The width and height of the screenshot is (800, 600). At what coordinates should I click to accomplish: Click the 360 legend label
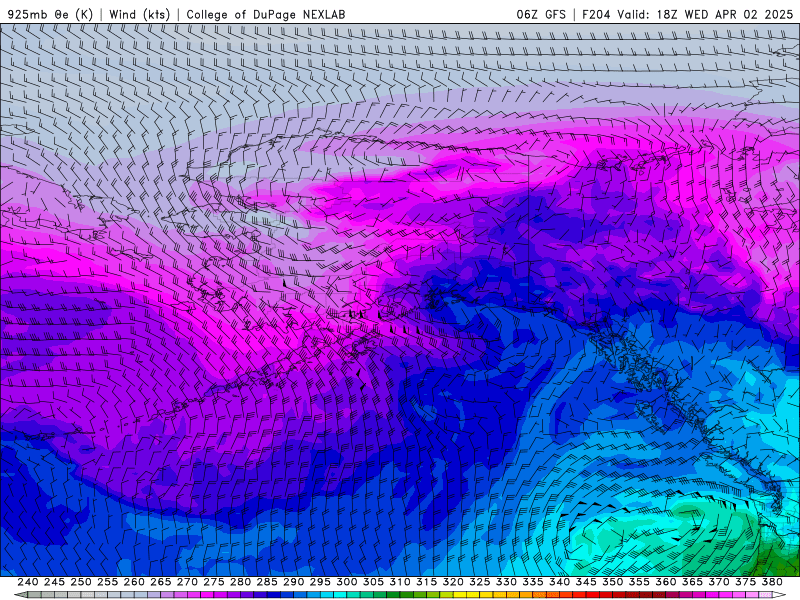click(666, 582)
